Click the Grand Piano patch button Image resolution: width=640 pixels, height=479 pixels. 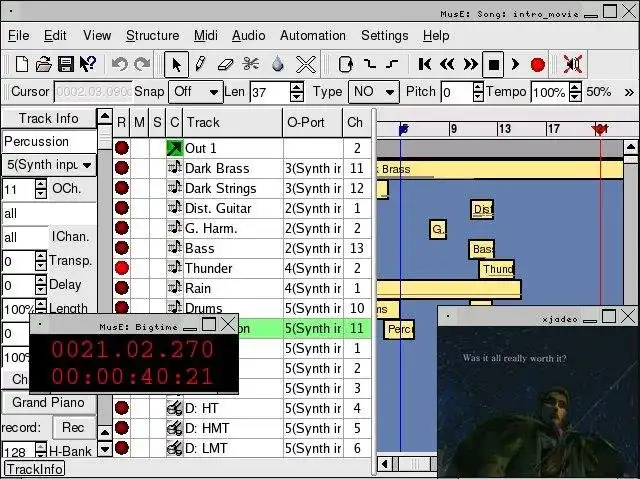point(49,403)
